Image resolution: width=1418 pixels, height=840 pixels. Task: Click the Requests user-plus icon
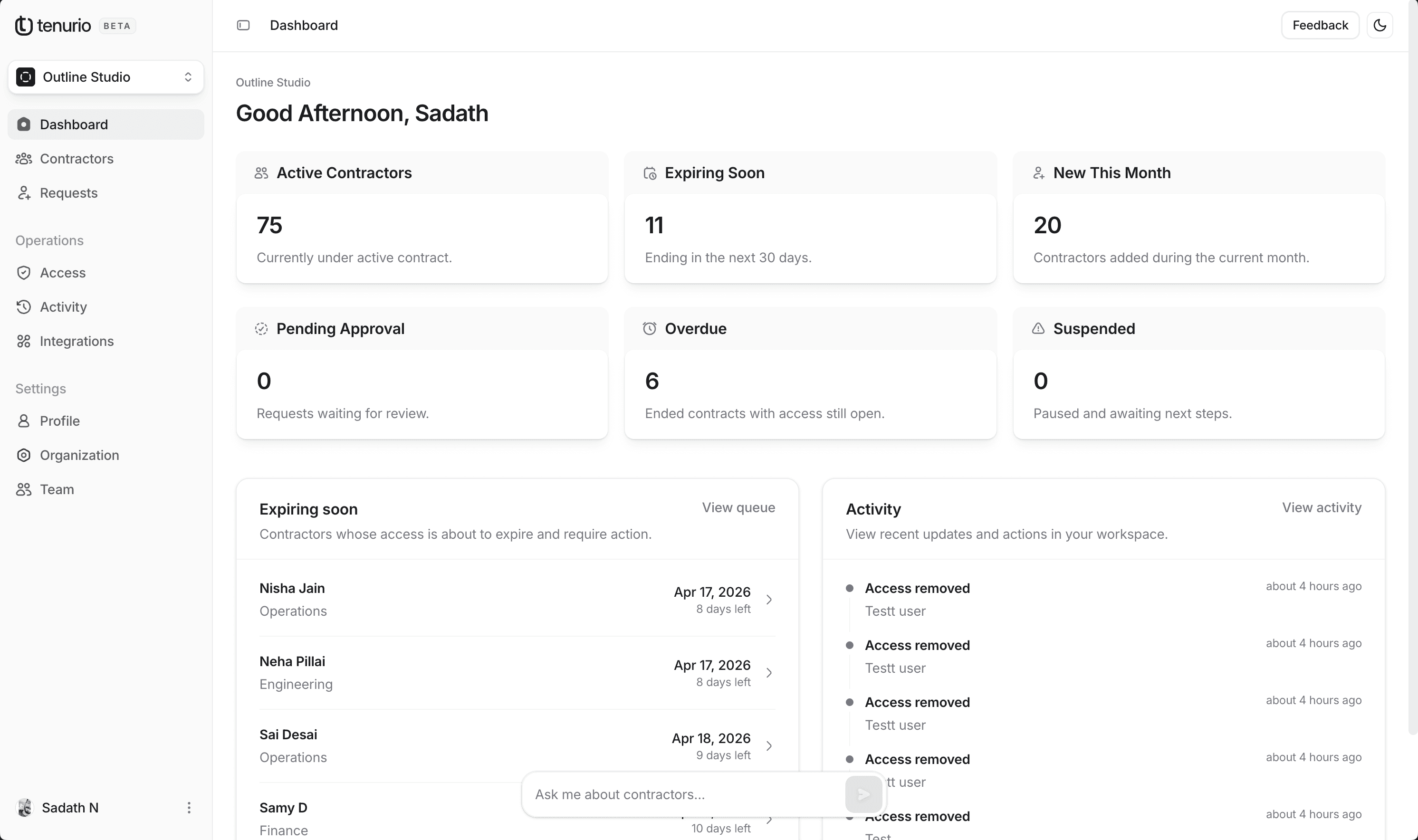pyautogui.click(x=24, y=193)
